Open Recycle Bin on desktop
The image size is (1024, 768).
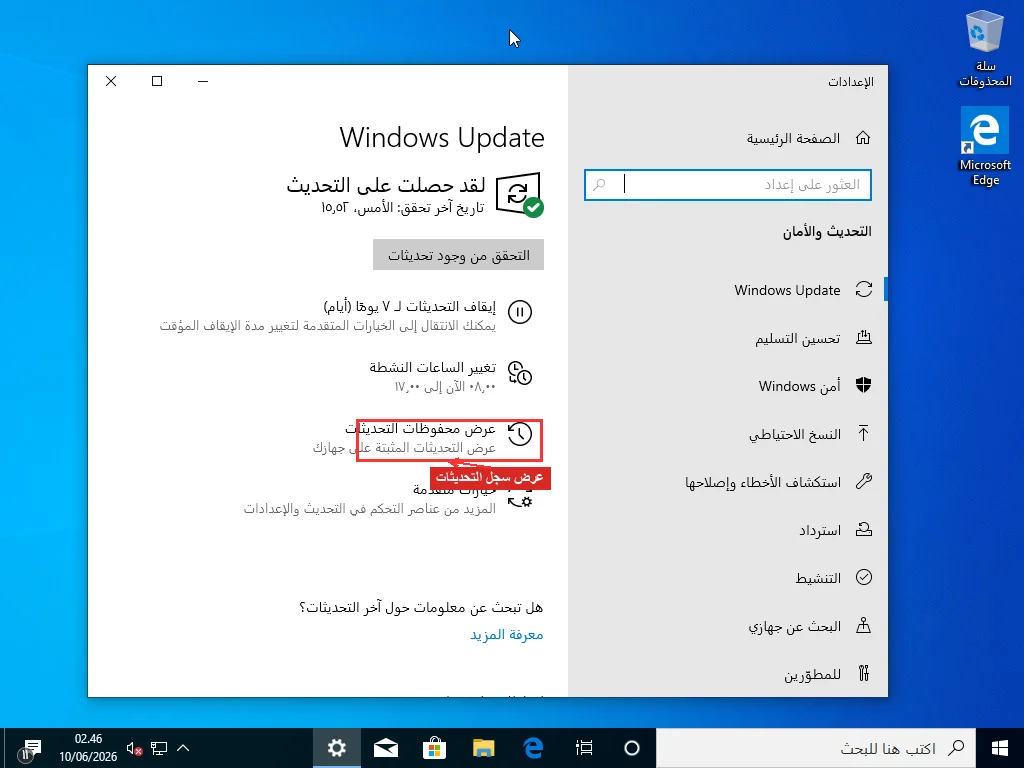(985, 49)
